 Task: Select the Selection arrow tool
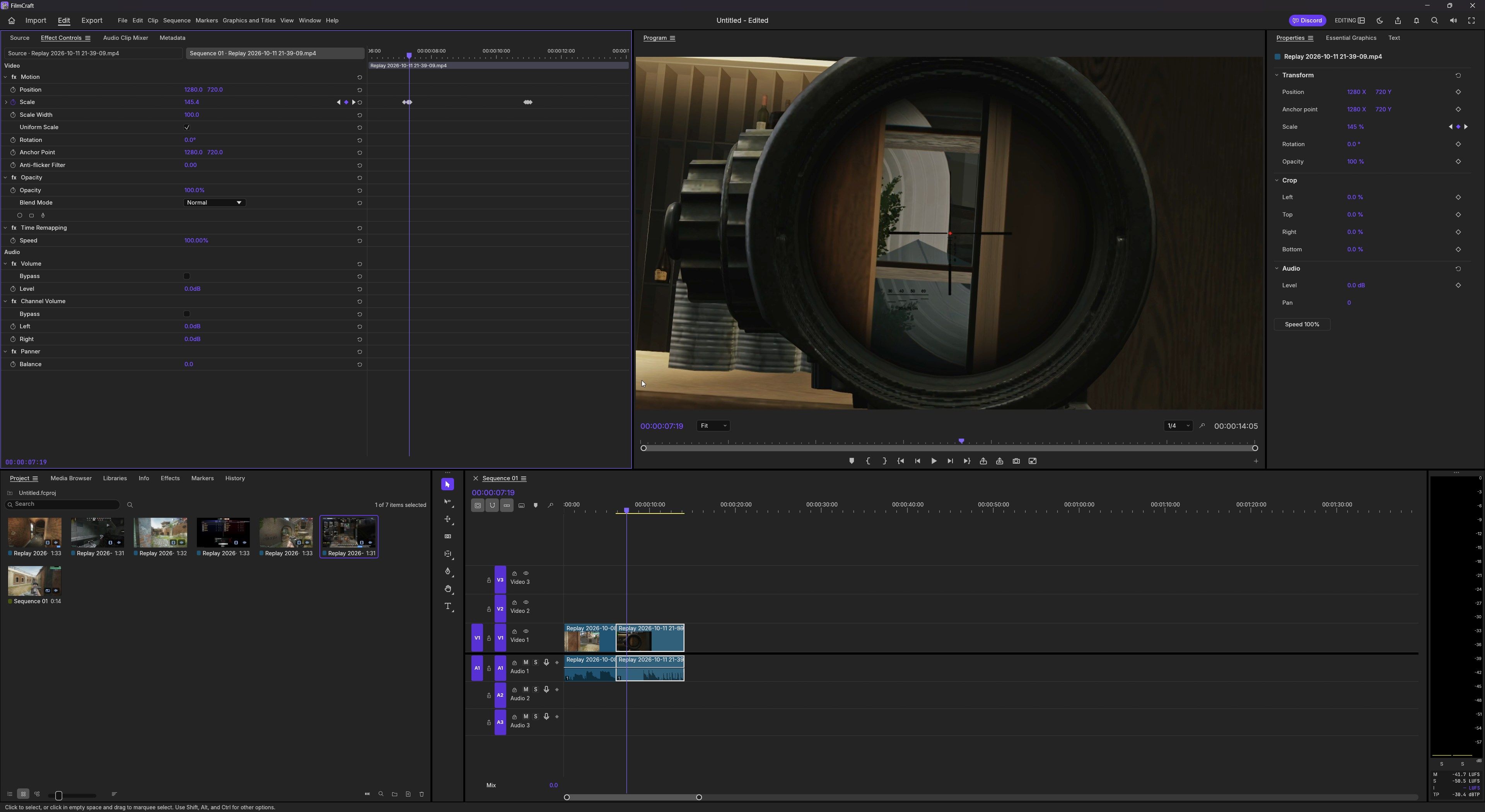[x=447, y=484]
